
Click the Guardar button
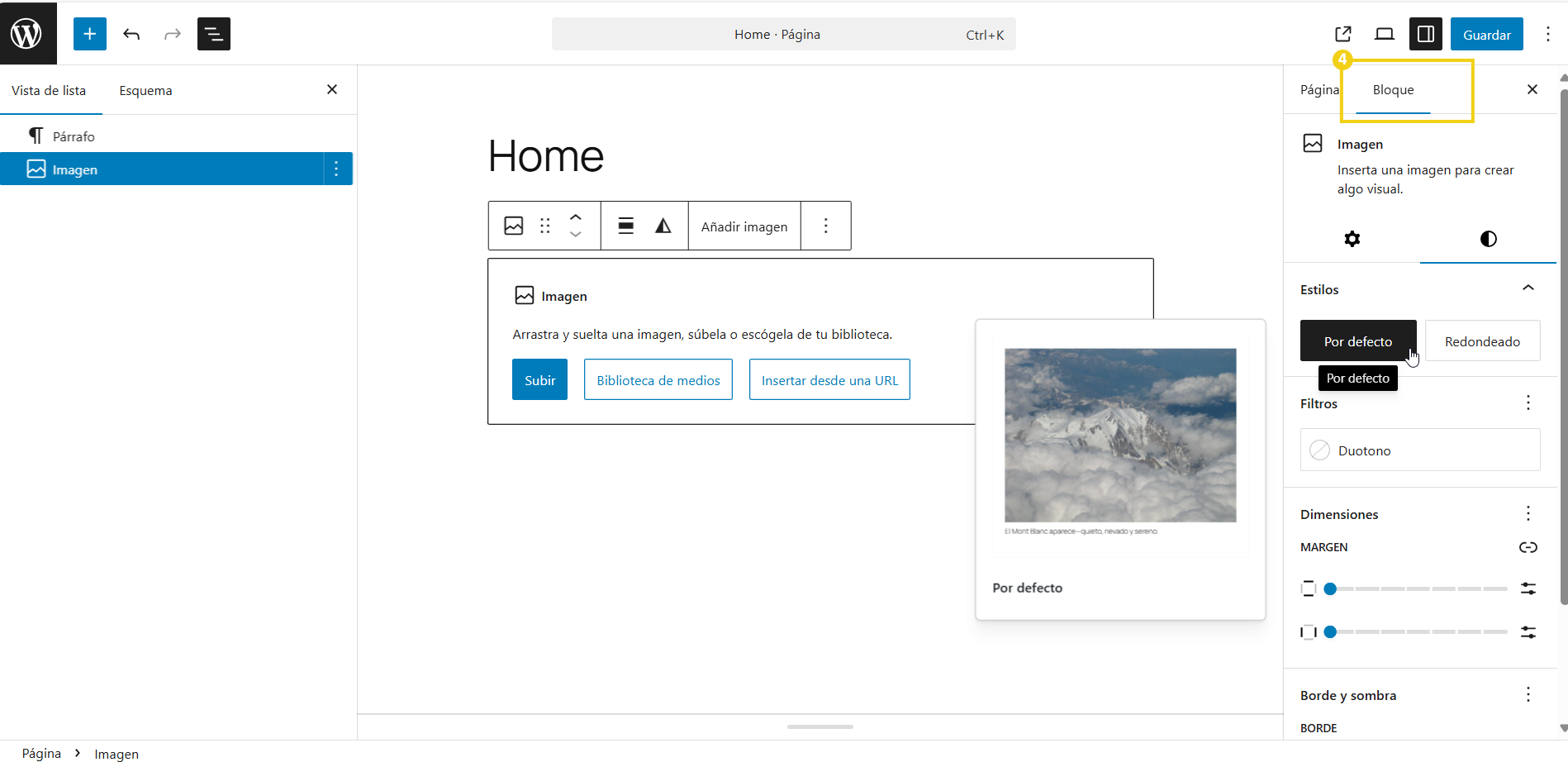pos(1486,34)
